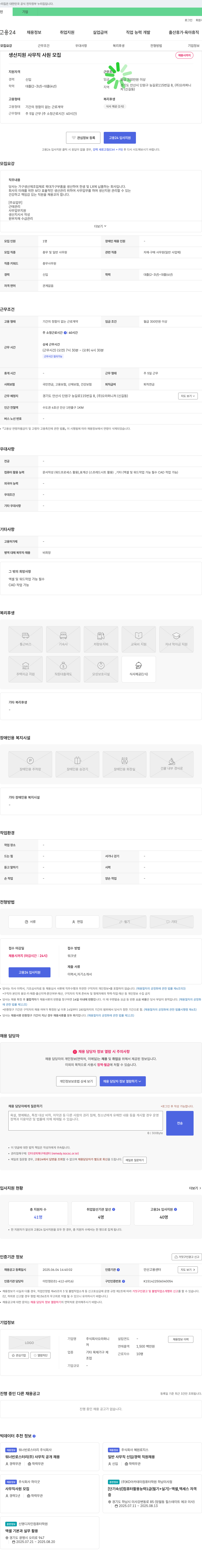
Task: Expand 입사지원 현황 더보기
Action: [x=195, y=1188]
